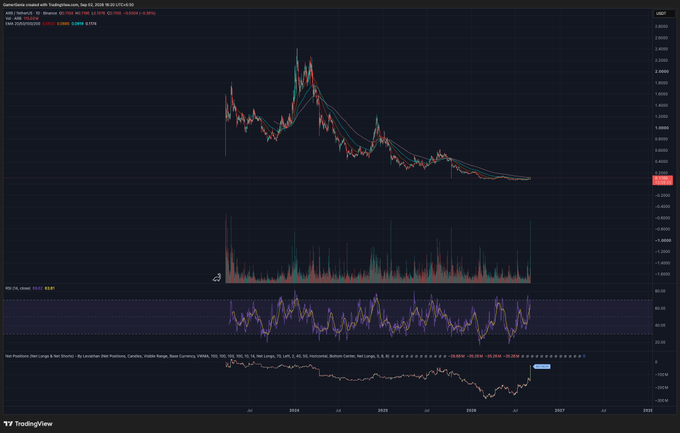Click the 2.8000 price scale label
Viewport: 680px width, 433px height.
[662, 26]
